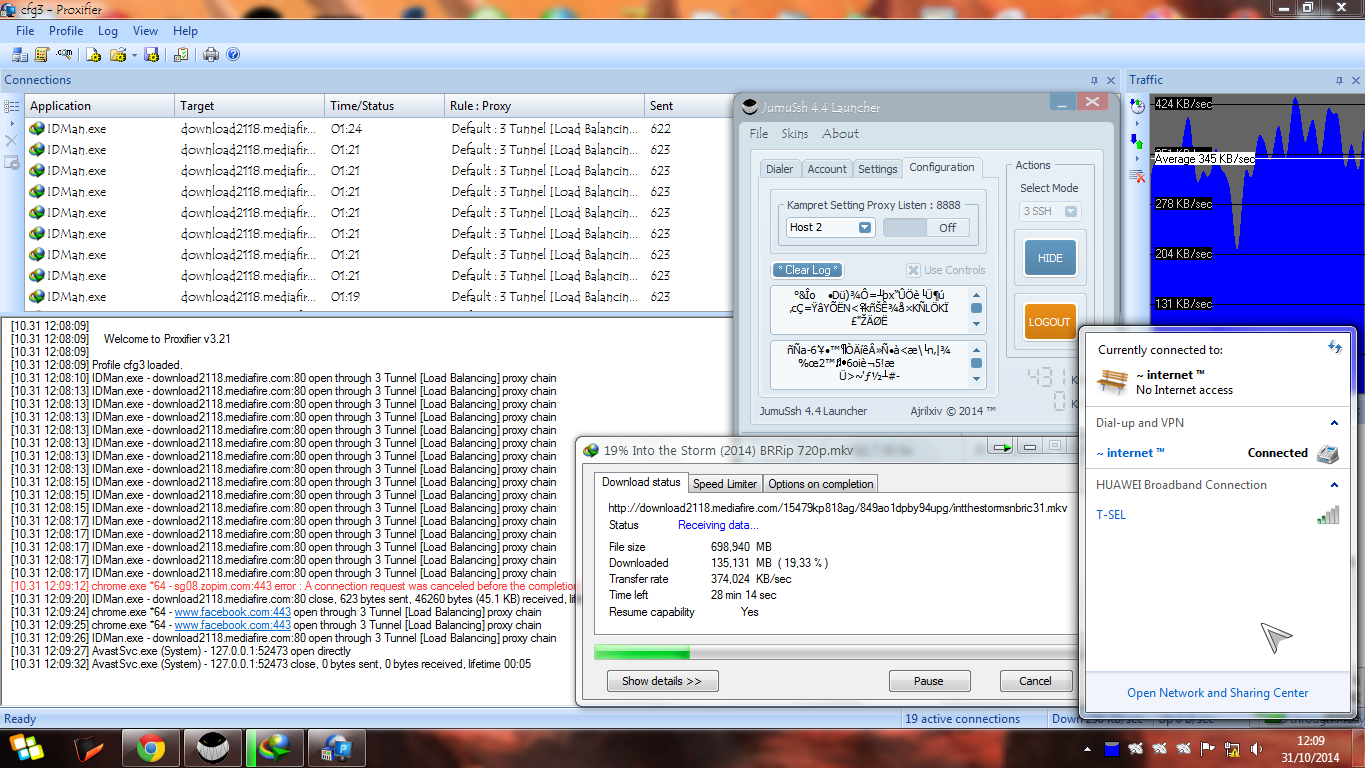The width and height of the screenshot is (1365, 768).
Task: Open Name Resolution (.com magnifier) toolbar icon
Action: pyautogui.click(x=65, y=54)
